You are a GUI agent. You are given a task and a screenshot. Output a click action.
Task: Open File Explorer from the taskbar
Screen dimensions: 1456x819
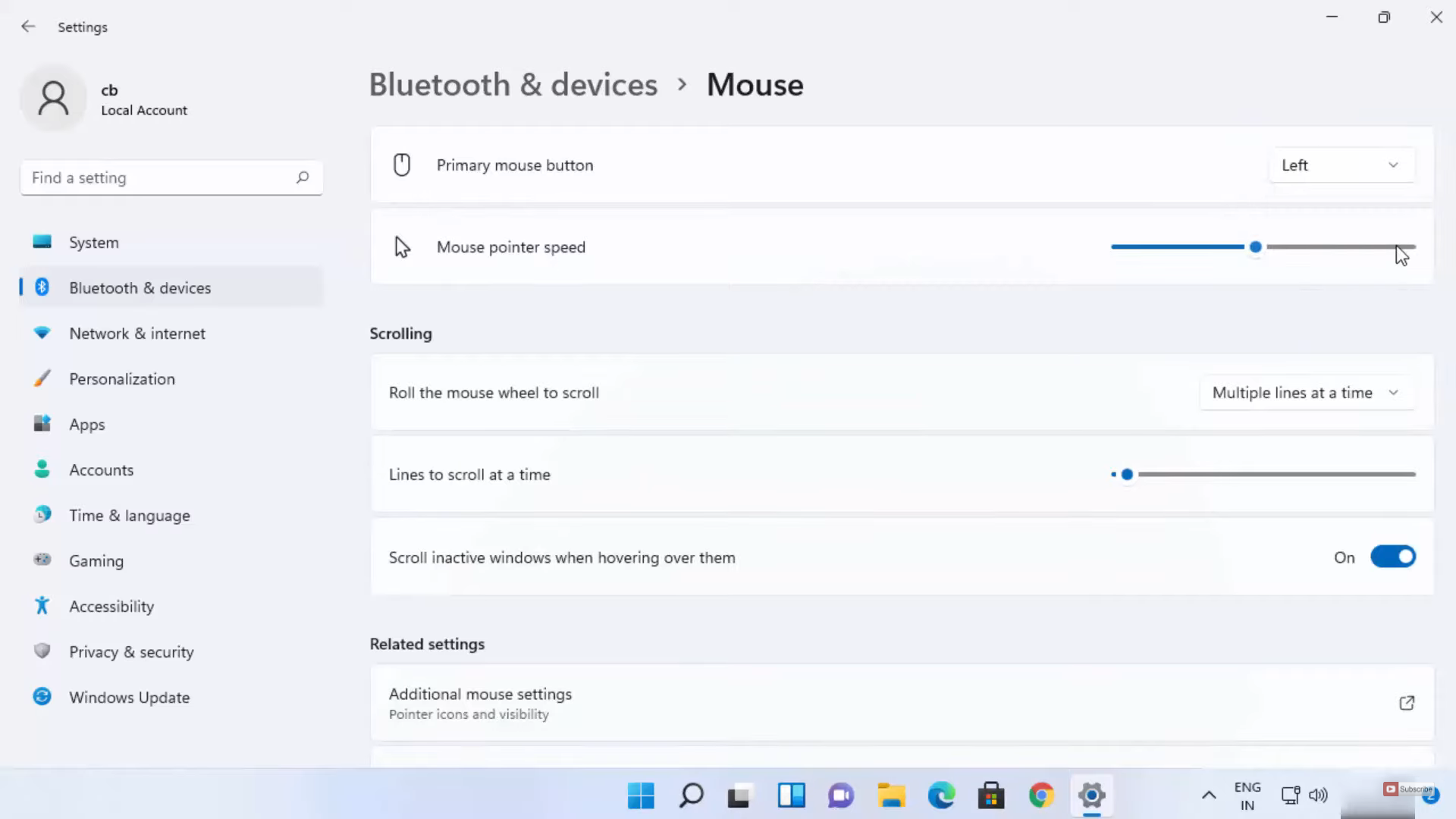[891, 795]
